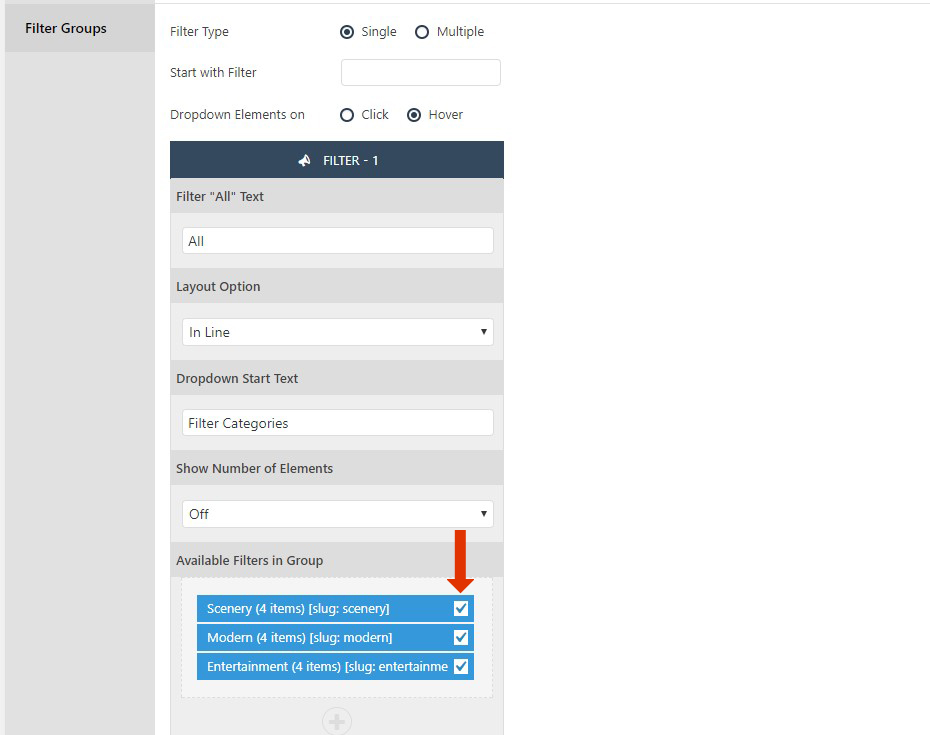Click the Available Filters in Group heading
This screenshot has height=735, width=930.
click(x=250, y=561)
